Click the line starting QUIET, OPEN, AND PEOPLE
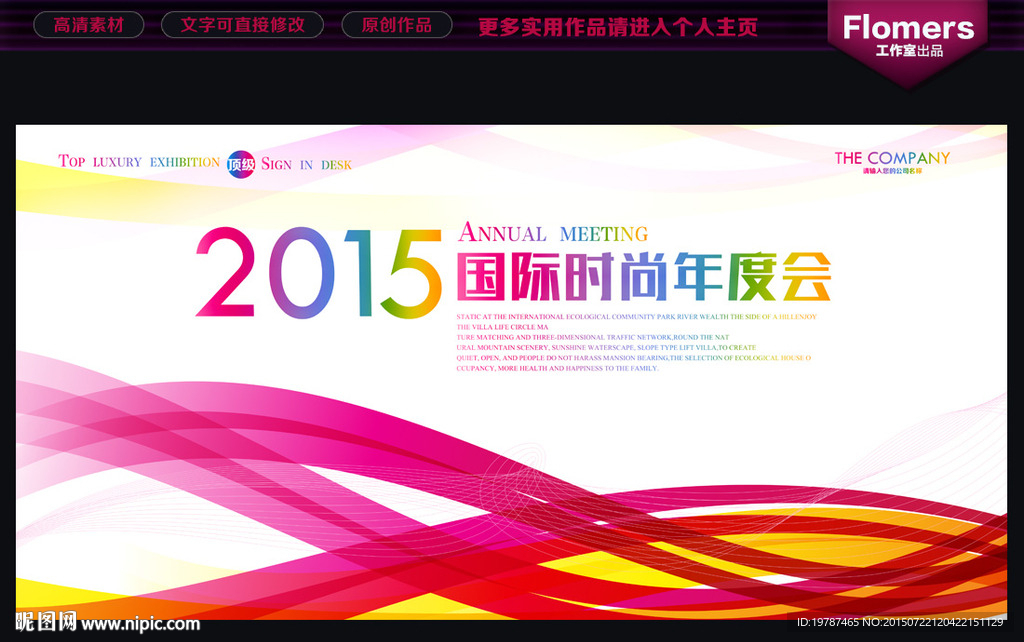1024x642 pixels. coord(633,358)
